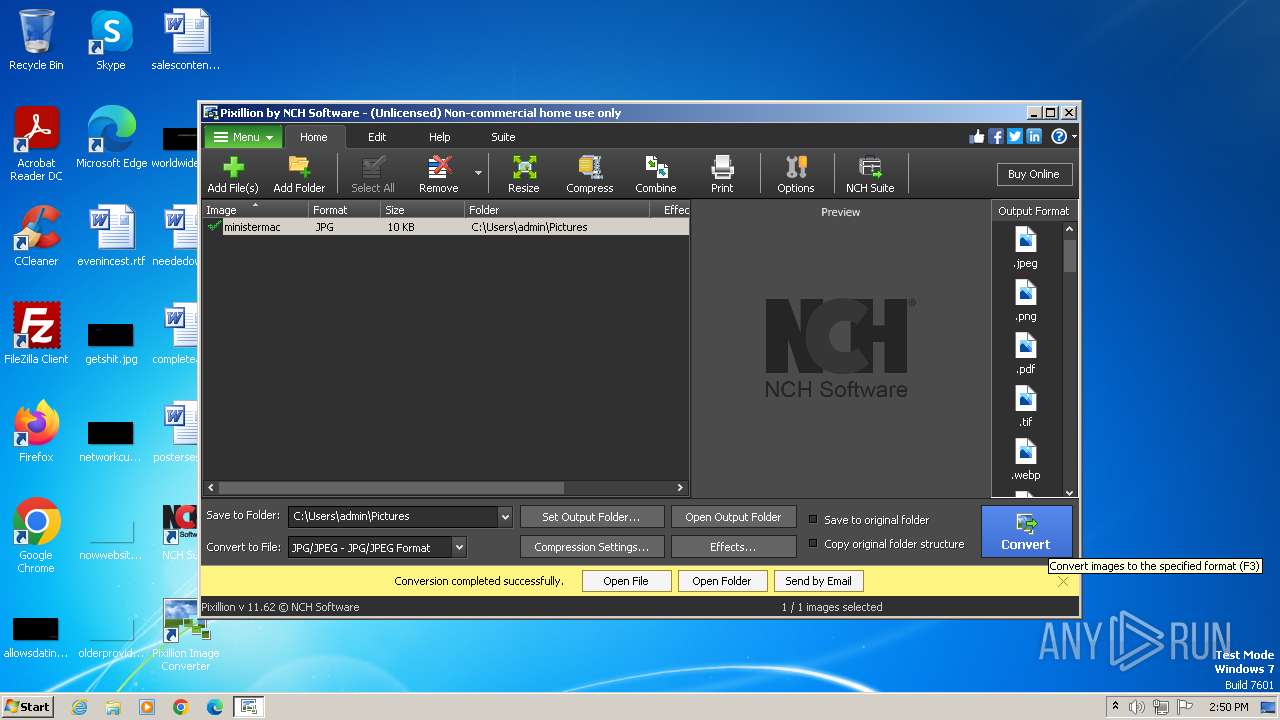
Task: Click the Print toolbar icon
Action: (722, 174)
